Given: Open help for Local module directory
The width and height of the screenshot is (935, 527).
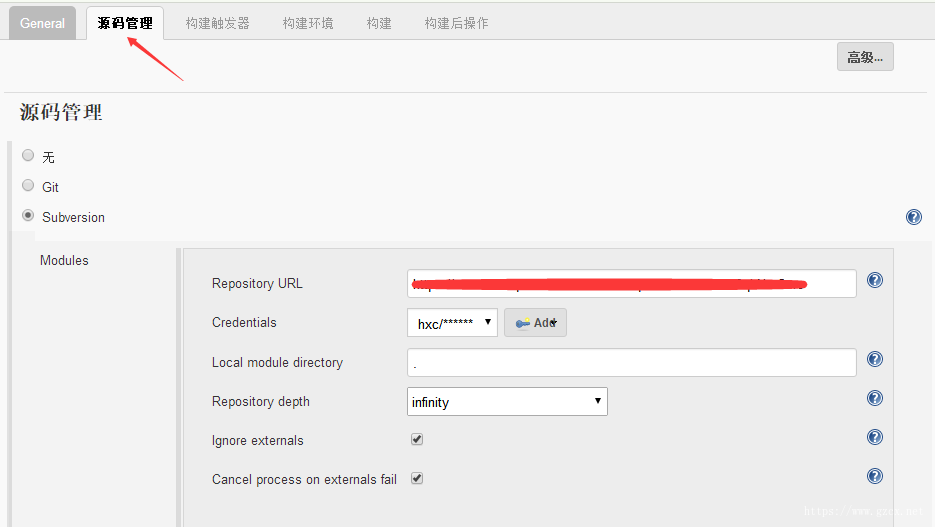Looking at the screenshot, I should point(875,359).
